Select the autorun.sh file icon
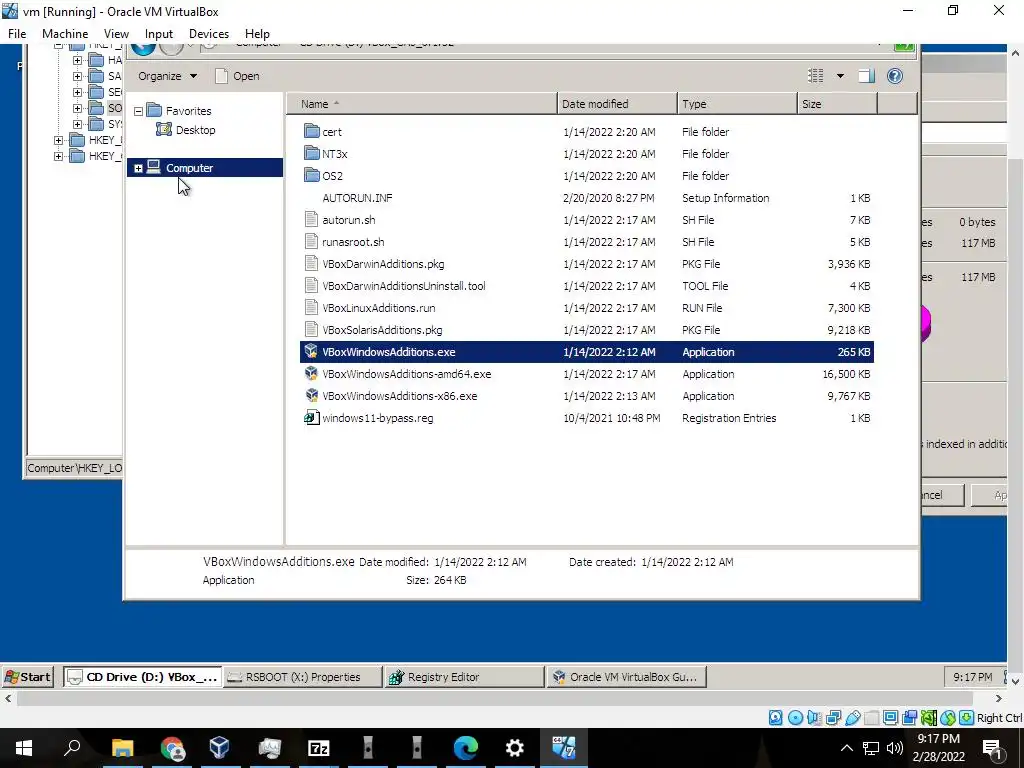Viewport: 1024px width, 768px height. [x=312, y=220]
